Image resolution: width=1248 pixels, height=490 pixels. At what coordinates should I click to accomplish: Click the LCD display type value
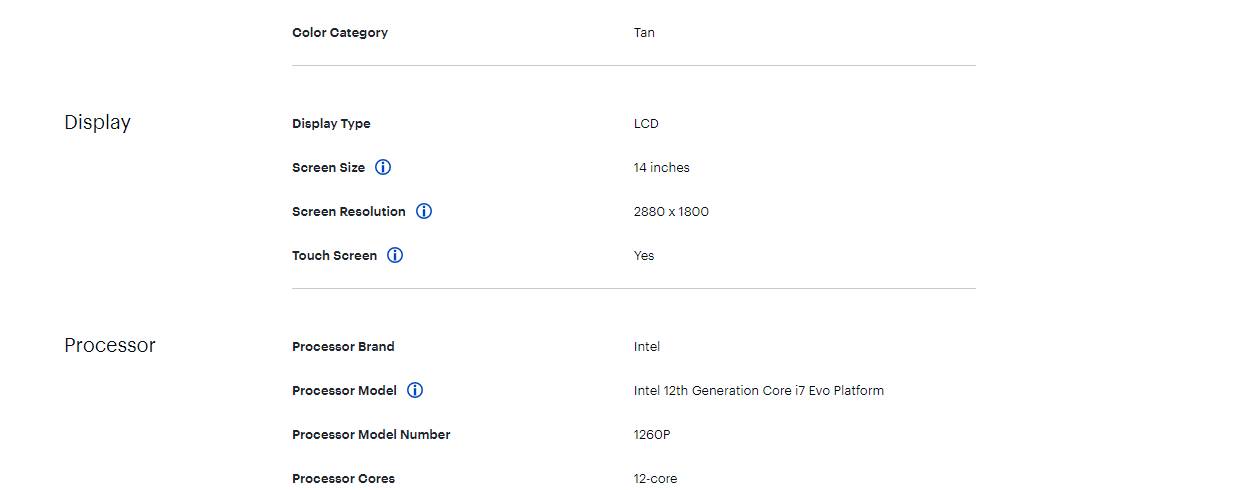pos(646,124)
